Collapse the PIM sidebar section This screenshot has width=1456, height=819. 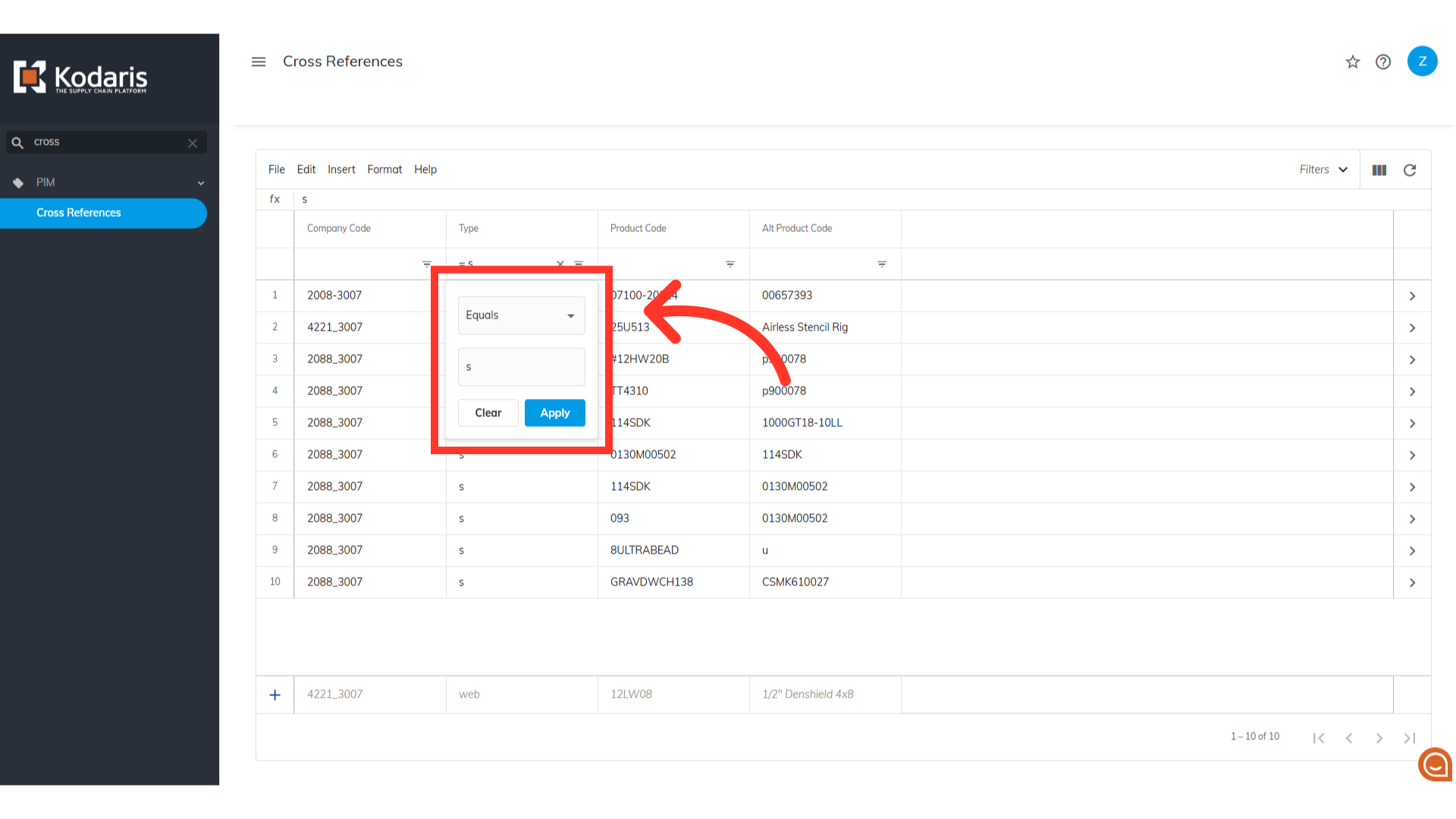click(x=200, y=183)
